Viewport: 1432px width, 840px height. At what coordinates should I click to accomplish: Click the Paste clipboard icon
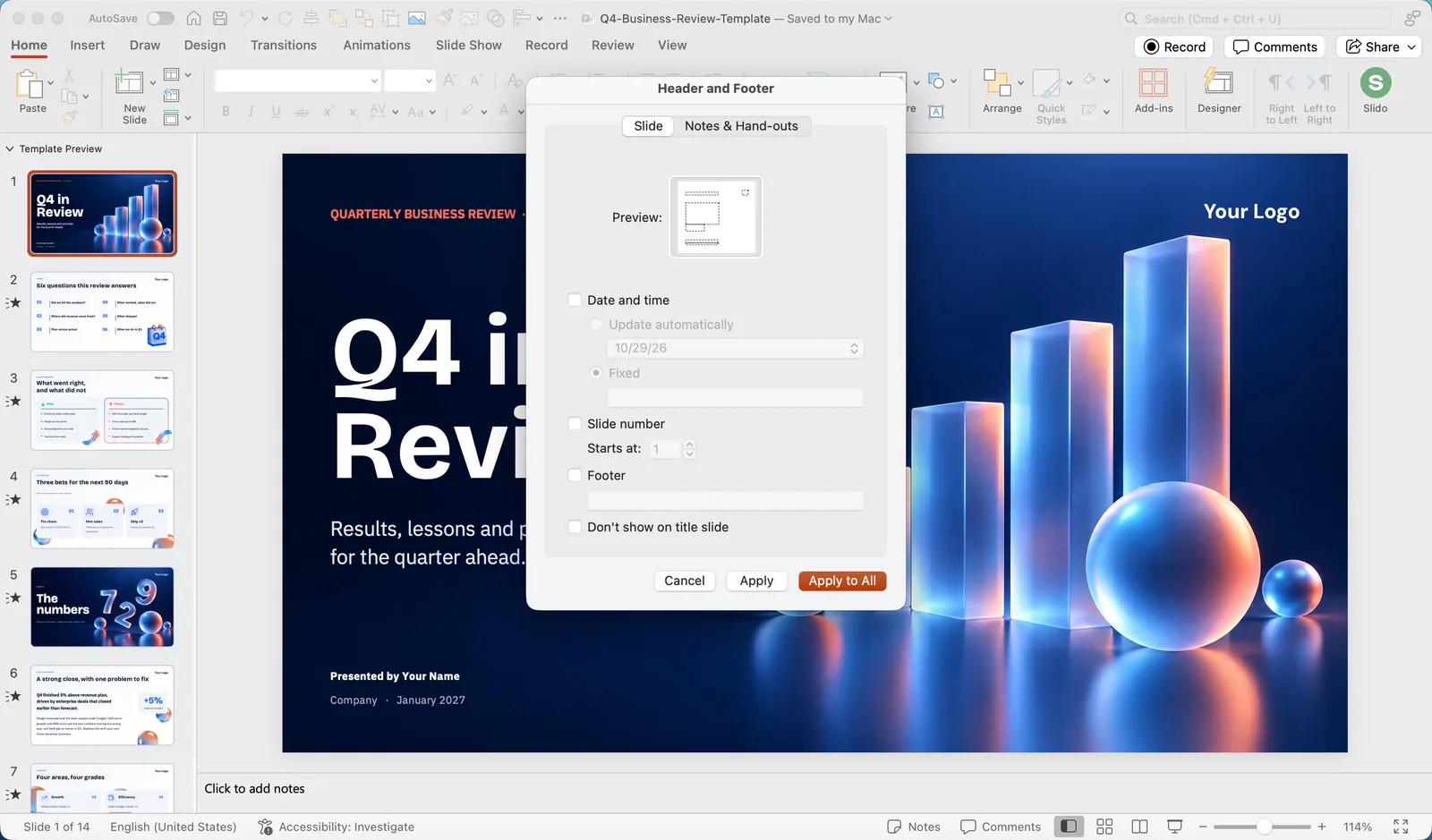tap(30, 84)
